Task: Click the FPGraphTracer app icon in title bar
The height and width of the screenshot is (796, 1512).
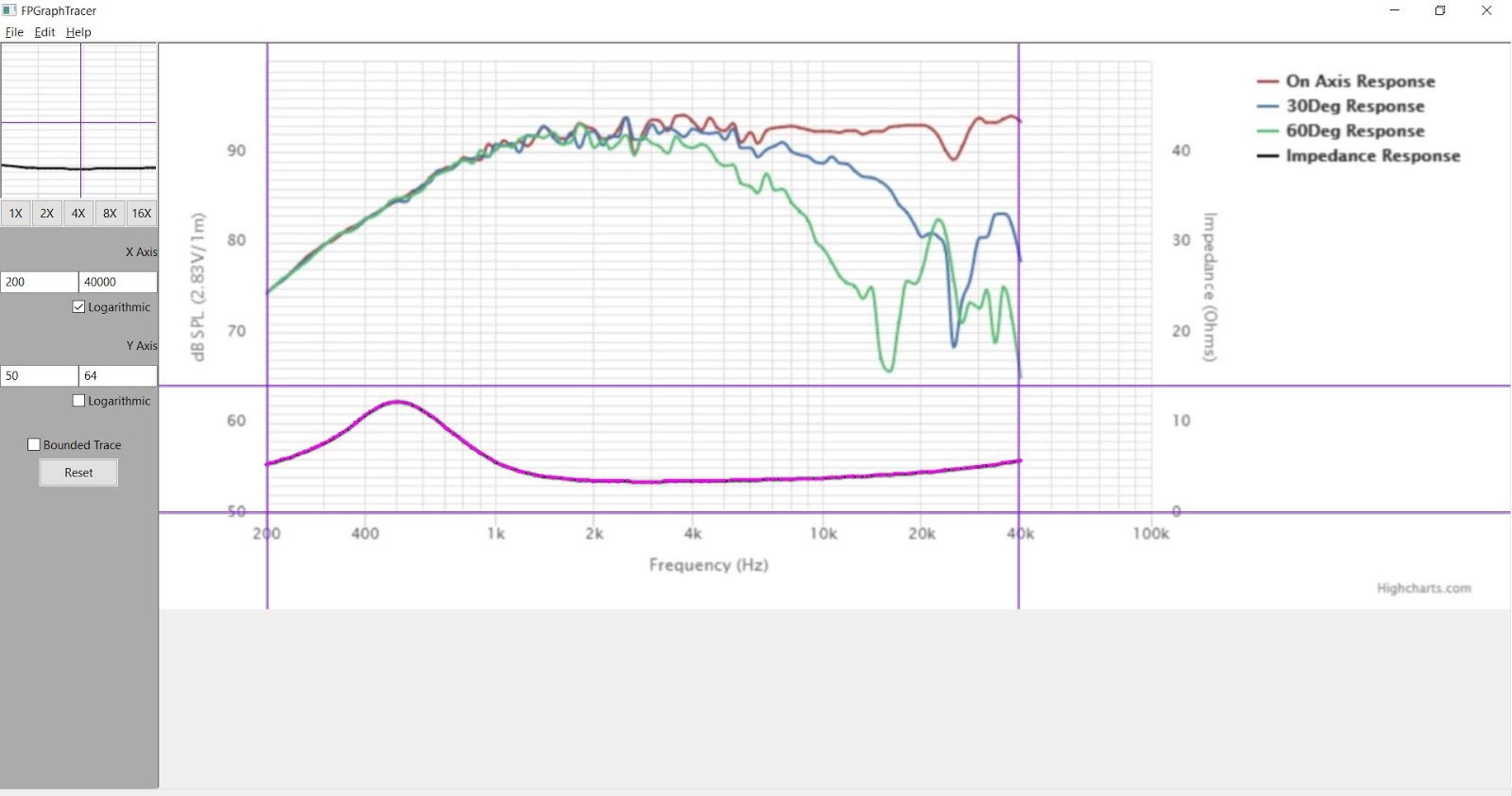Action: click(x=9, y=10)
